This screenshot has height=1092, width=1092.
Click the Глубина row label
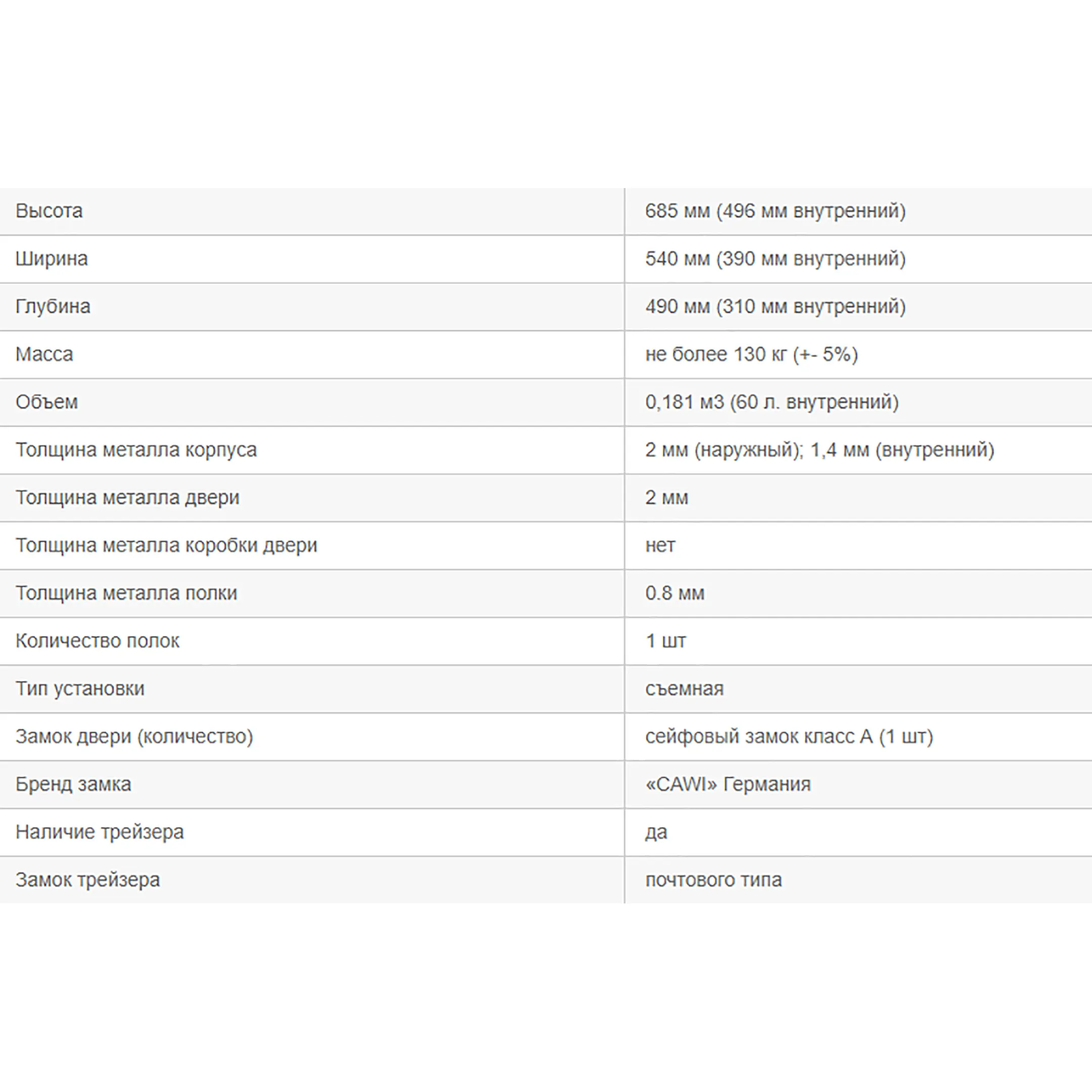click(53, 306)
